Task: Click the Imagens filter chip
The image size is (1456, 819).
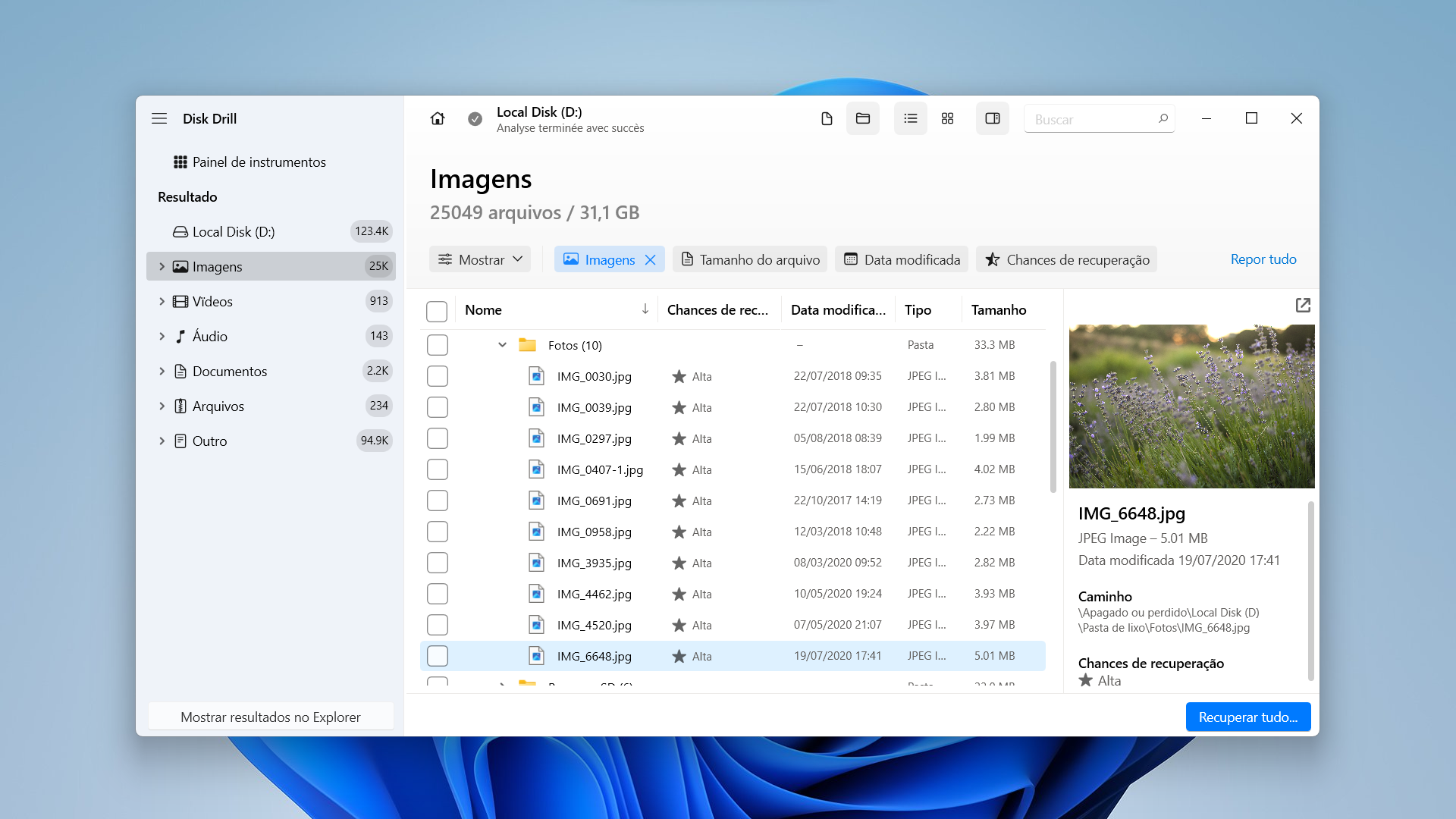Action: click(x=610, y=259)
